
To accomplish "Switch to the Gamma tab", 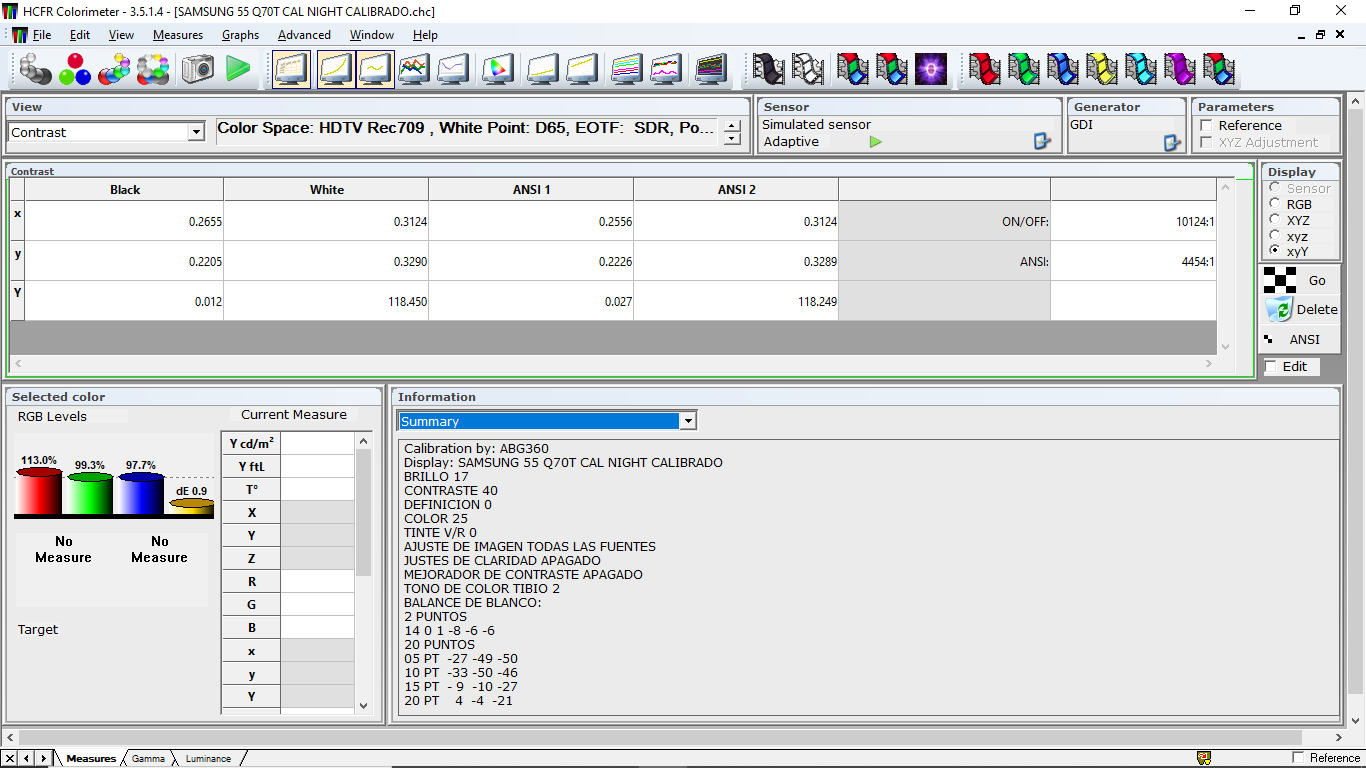I will (148, 758).
